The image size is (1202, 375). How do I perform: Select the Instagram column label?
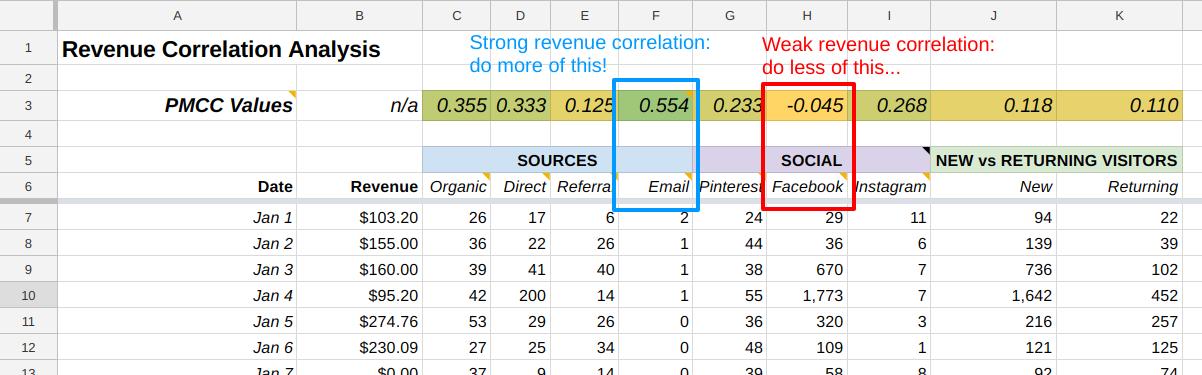pos(890,186)
